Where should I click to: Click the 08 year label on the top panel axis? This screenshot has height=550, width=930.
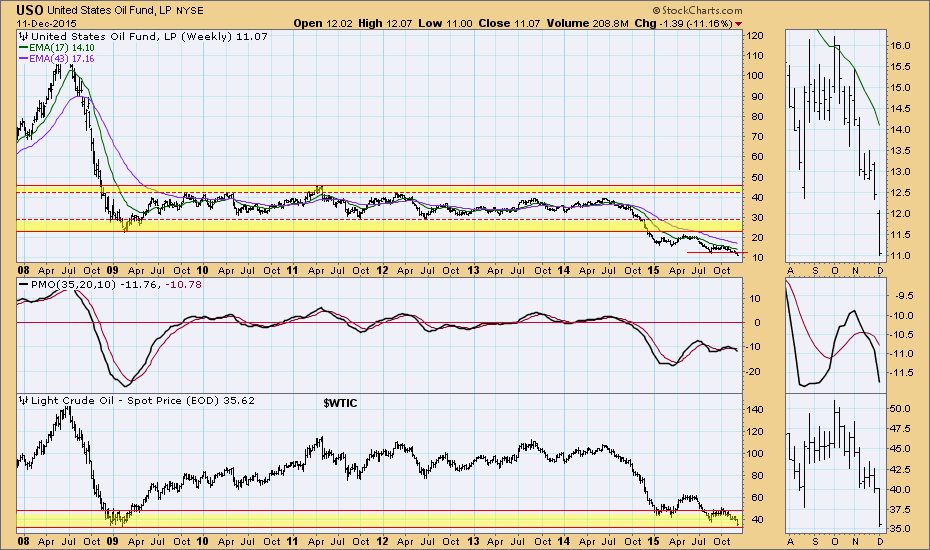(x=22, y=270)
